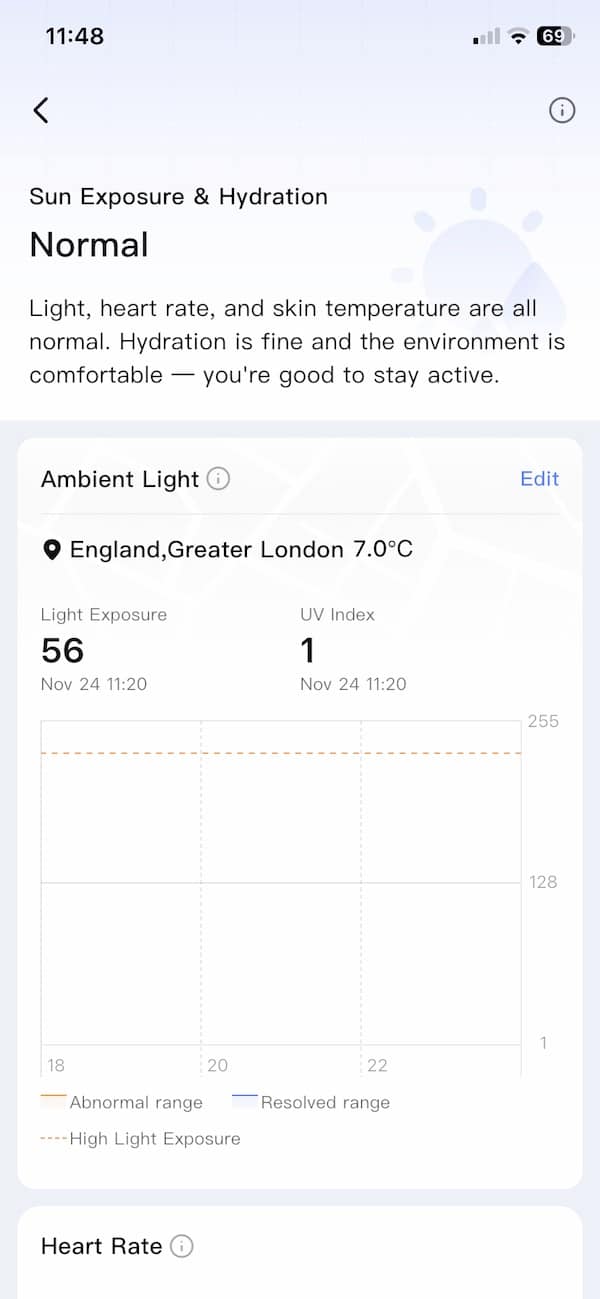Tap the status bar clock showing 11:48
The width and height of the screenshot is (600, 1299).
75,36
